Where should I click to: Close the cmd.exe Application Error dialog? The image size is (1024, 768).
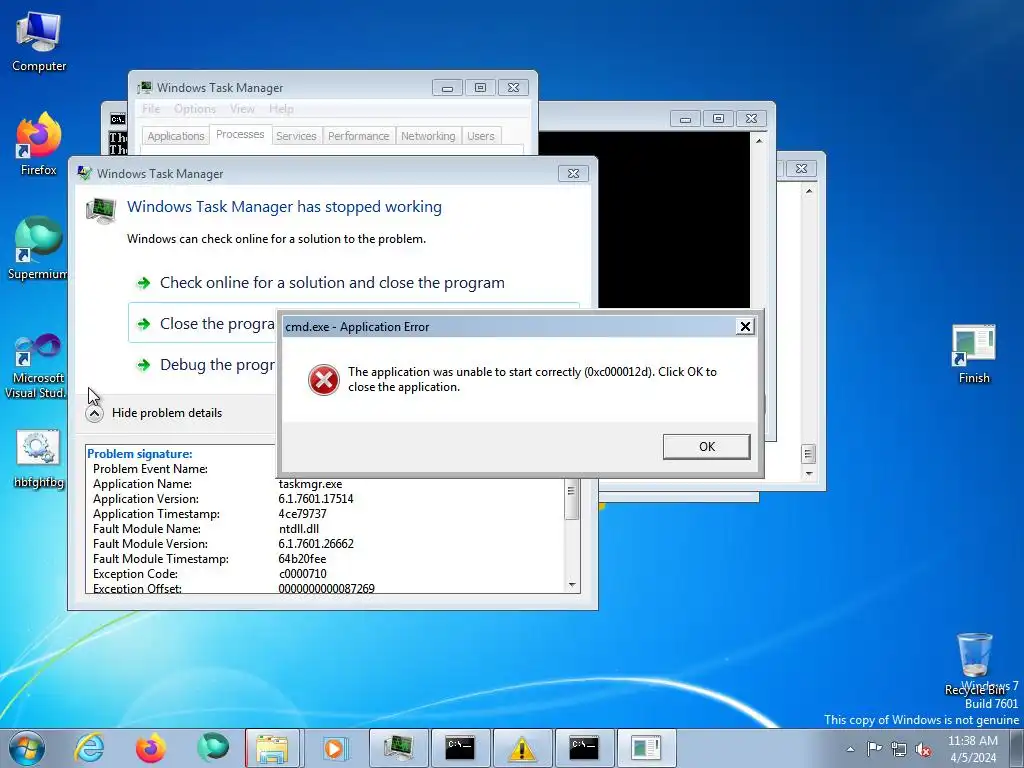[744, 327]
